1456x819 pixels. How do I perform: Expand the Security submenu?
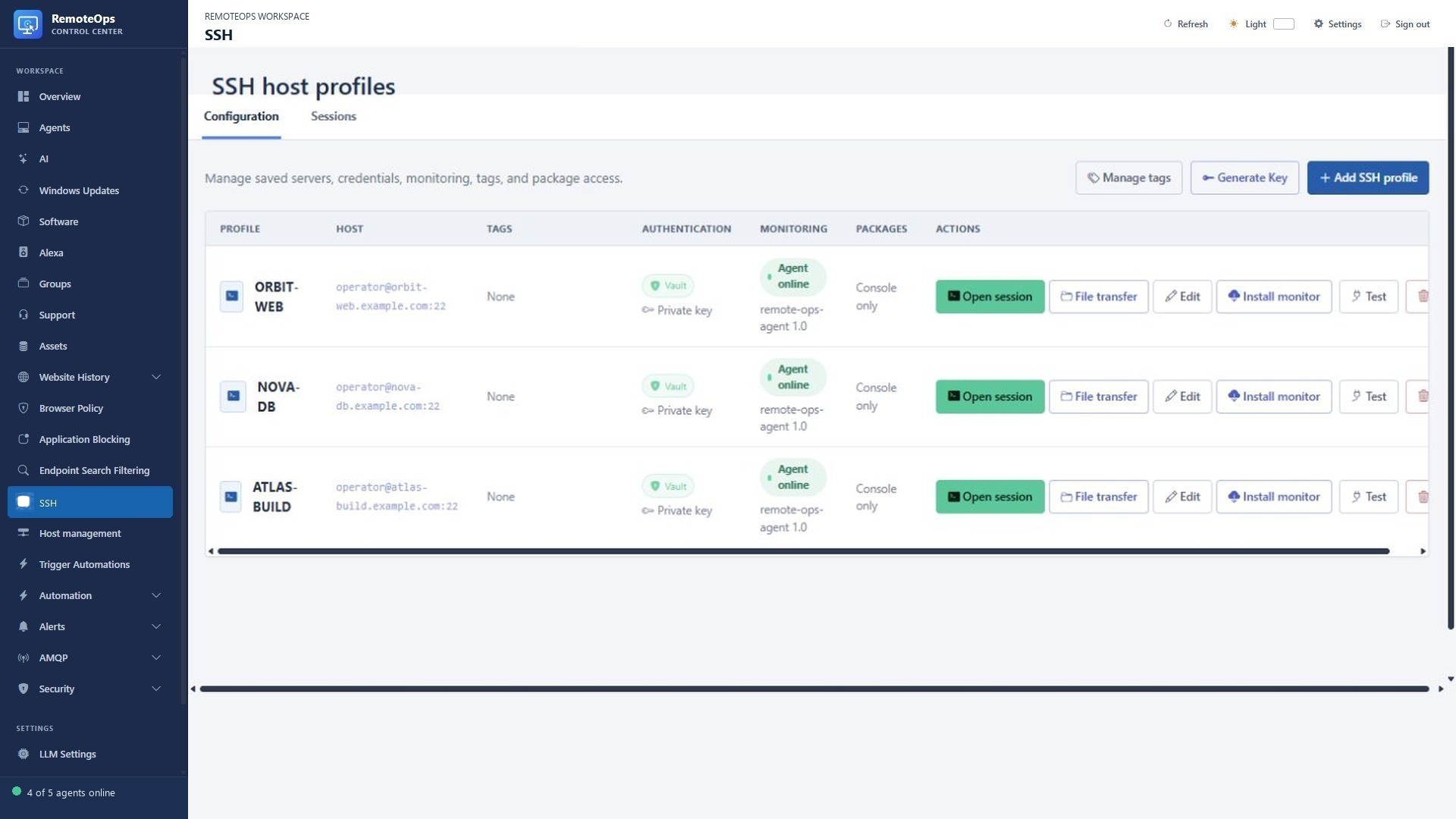tap(156, 689)
